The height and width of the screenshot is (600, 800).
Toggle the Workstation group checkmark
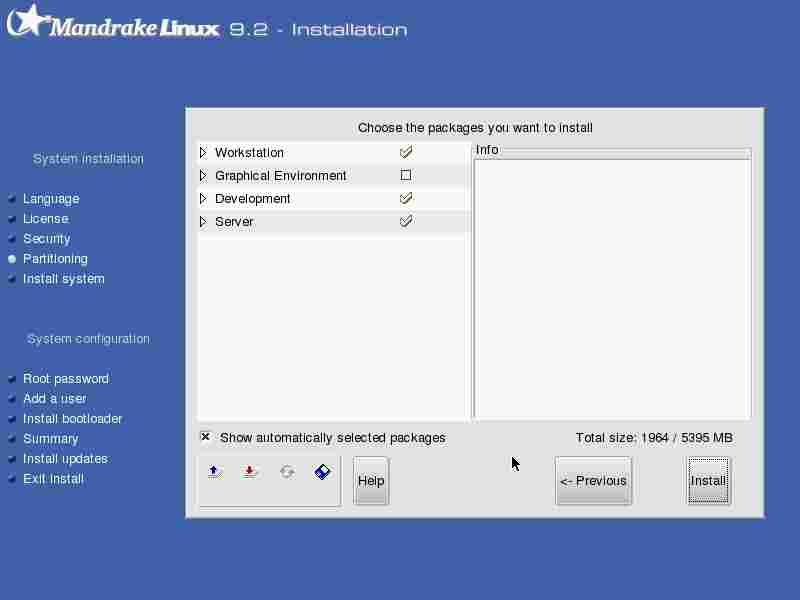click(x=406, y=152)
